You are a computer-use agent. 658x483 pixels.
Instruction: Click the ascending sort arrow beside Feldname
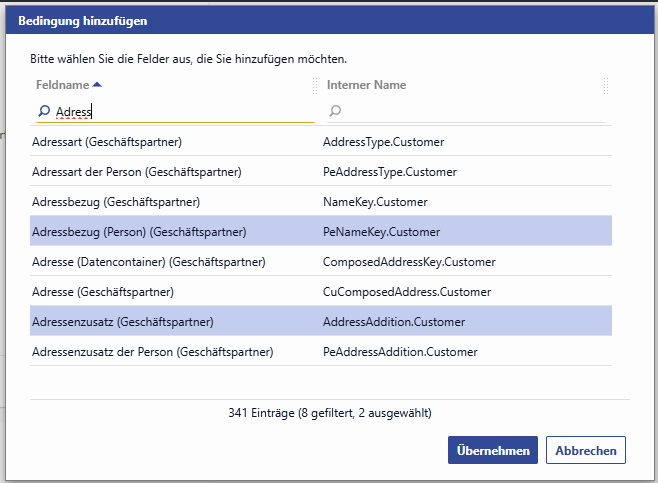(x=97, y=85)
